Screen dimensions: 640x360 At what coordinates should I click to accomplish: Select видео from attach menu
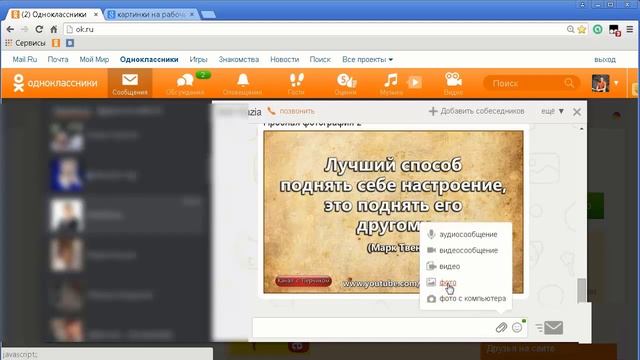pyautogui.click(x=443, y=267)
